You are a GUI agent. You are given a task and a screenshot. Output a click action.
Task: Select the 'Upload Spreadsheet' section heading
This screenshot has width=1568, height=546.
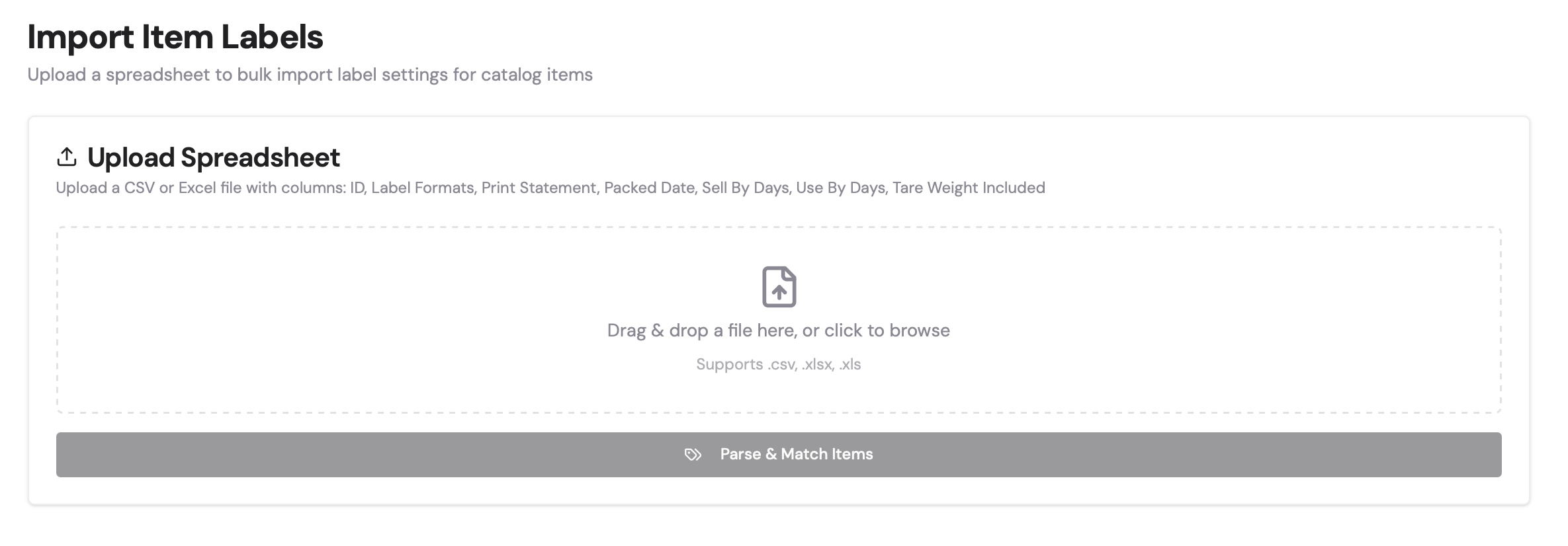tap(214, 157)
